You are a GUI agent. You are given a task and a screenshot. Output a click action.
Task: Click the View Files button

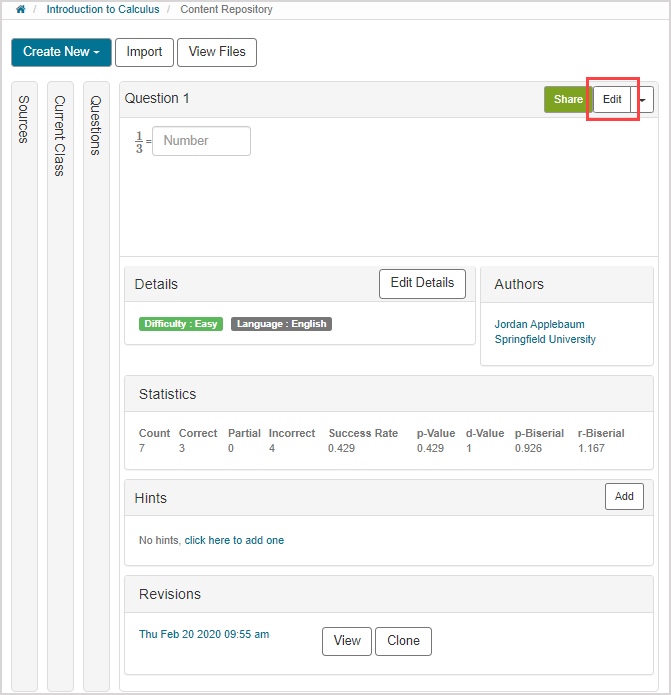(216, 52)
